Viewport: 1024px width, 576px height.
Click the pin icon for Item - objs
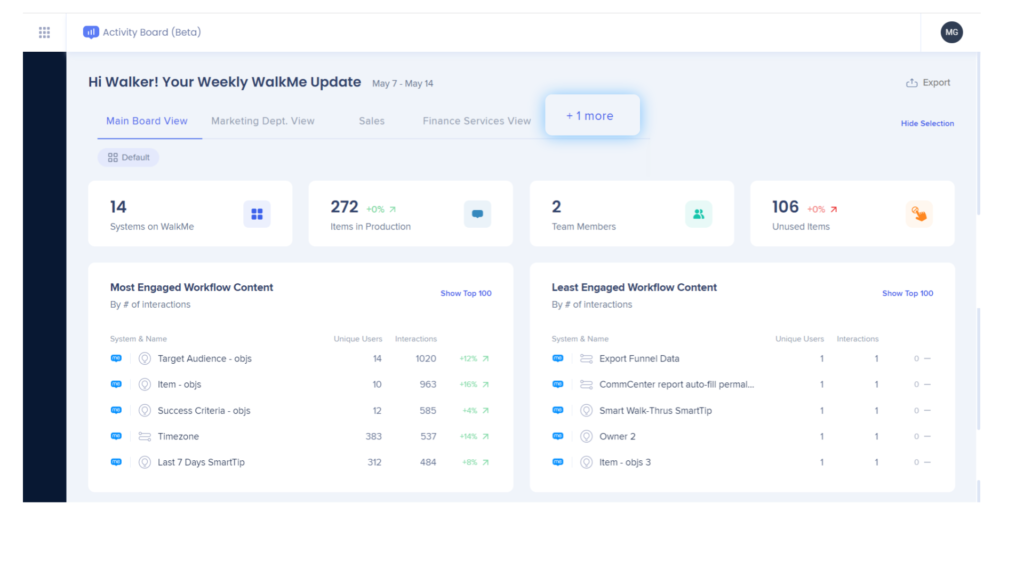coord(144,385)
